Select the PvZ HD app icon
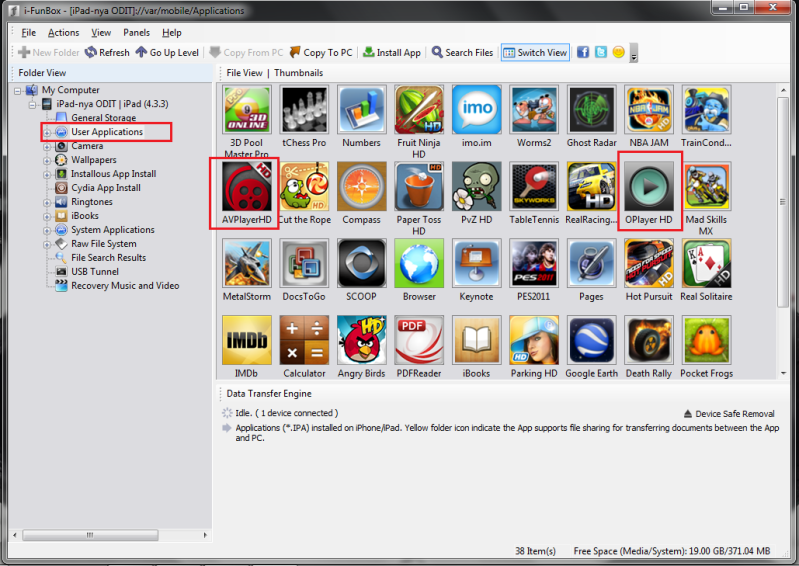This screenshot has width=799, height=566. click(x=476, y=186)
